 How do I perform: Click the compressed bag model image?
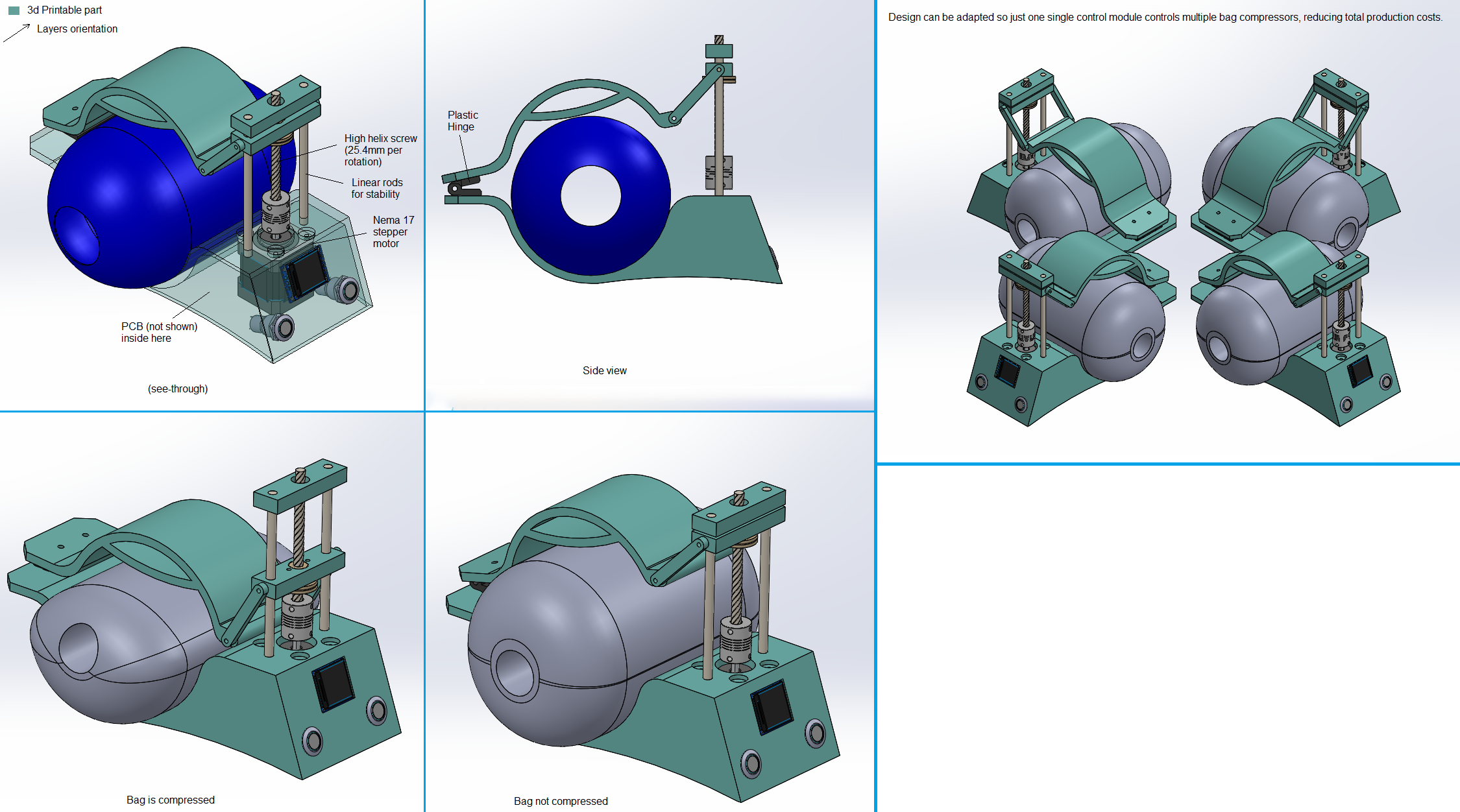click(x=204, y=620)
